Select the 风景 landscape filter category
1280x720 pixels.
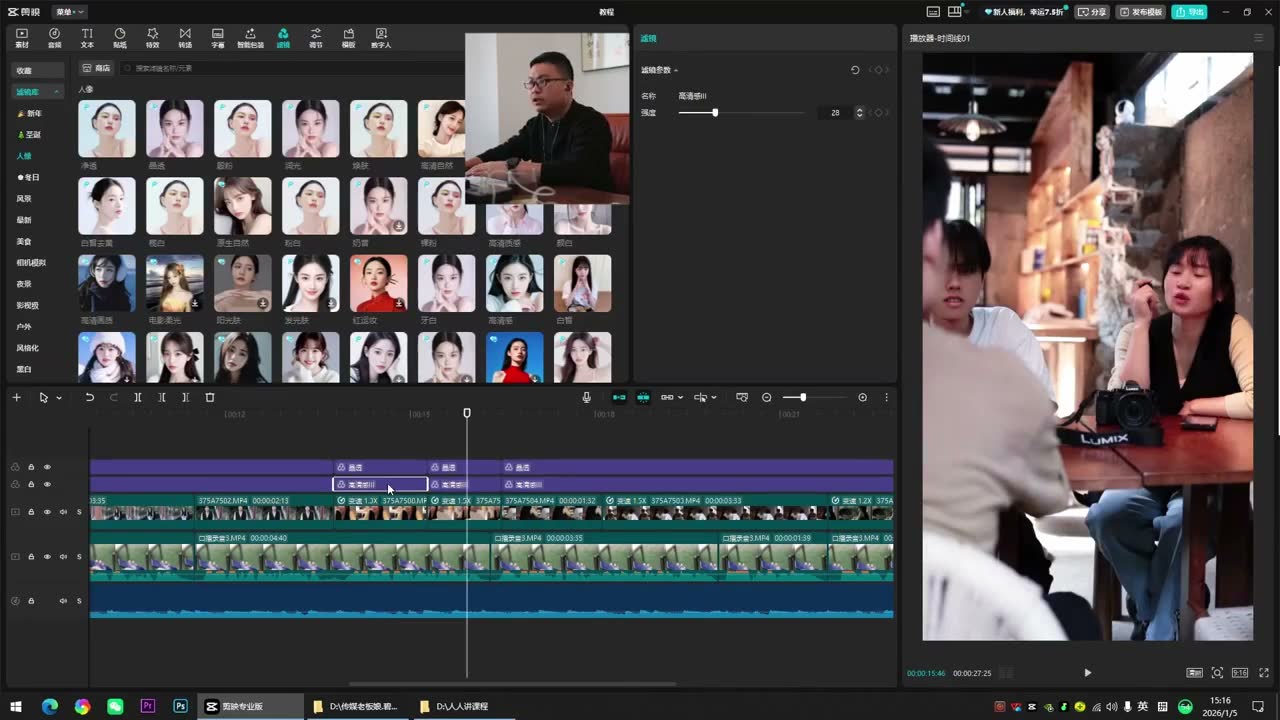(x=24, y=199)
